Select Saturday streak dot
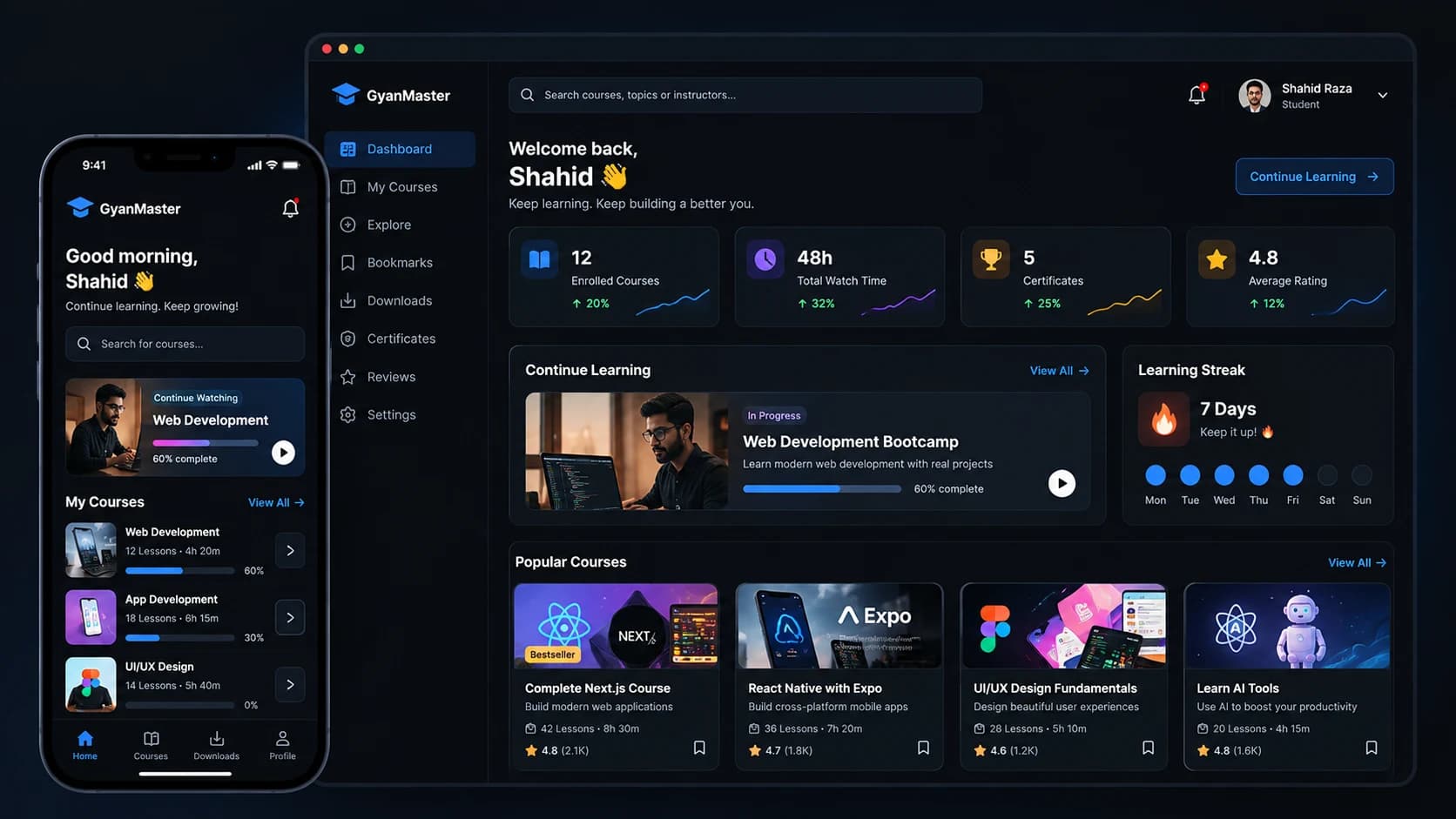This screenshot has width=1456, height=819. pos(1327,475)
